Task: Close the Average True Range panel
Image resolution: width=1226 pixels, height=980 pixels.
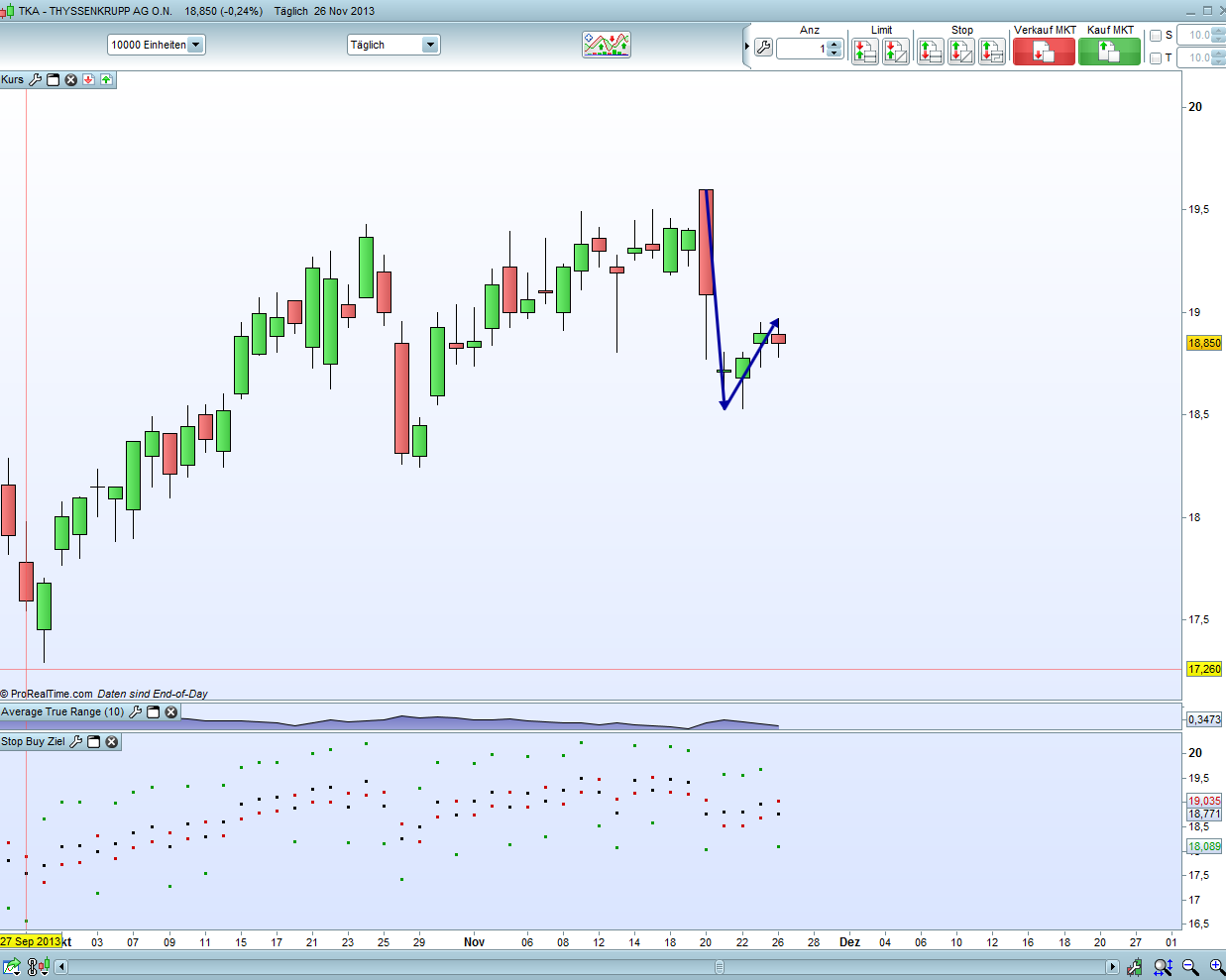Action: 171,711
